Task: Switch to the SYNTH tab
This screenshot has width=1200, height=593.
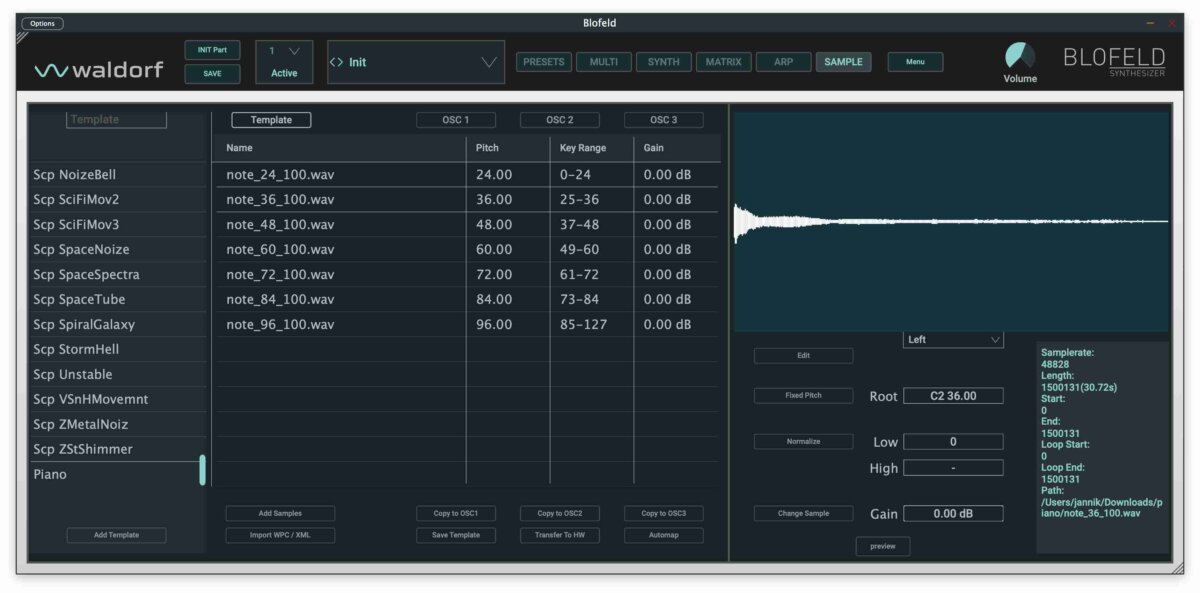Action: click(x=662, y=61)
